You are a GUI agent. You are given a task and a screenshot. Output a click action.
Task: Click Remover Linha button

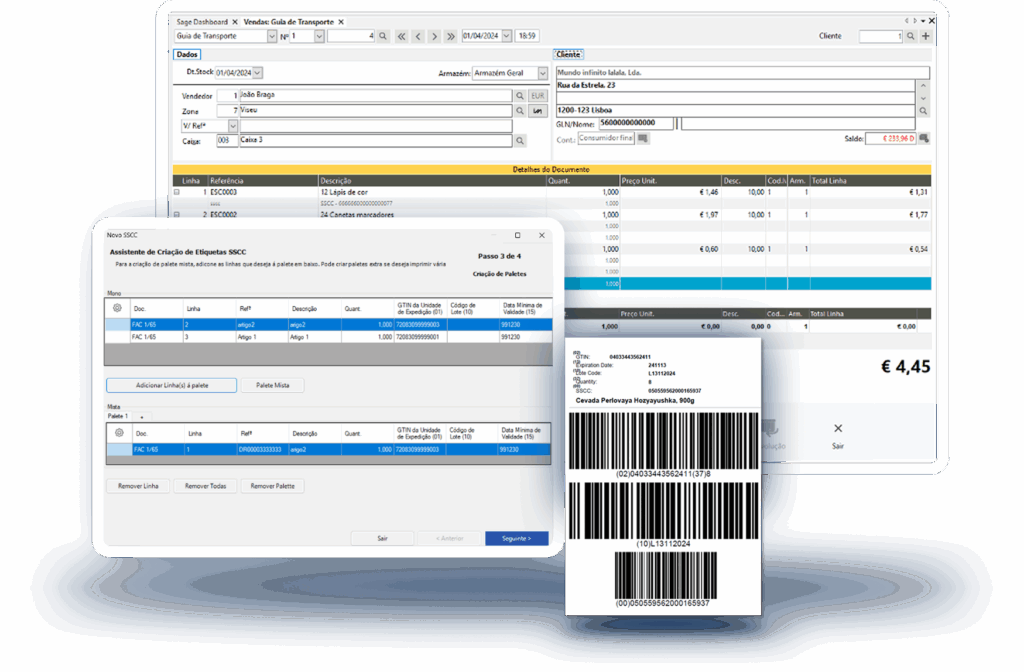tap(138, 486)
